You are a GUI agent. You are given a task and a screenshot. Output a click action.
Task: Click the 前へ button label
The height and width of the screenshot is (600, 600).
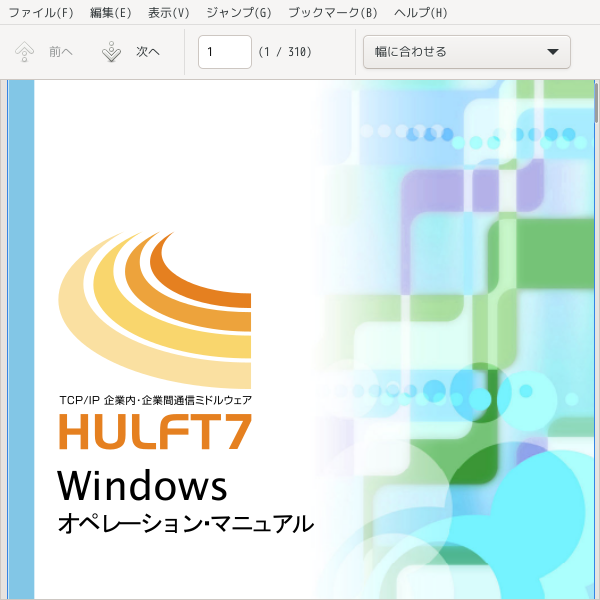pos(61,52)
